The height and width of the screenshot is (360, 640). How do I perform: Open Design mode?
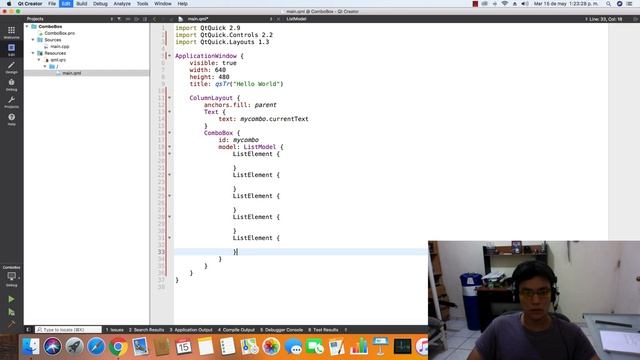point(11,67)
